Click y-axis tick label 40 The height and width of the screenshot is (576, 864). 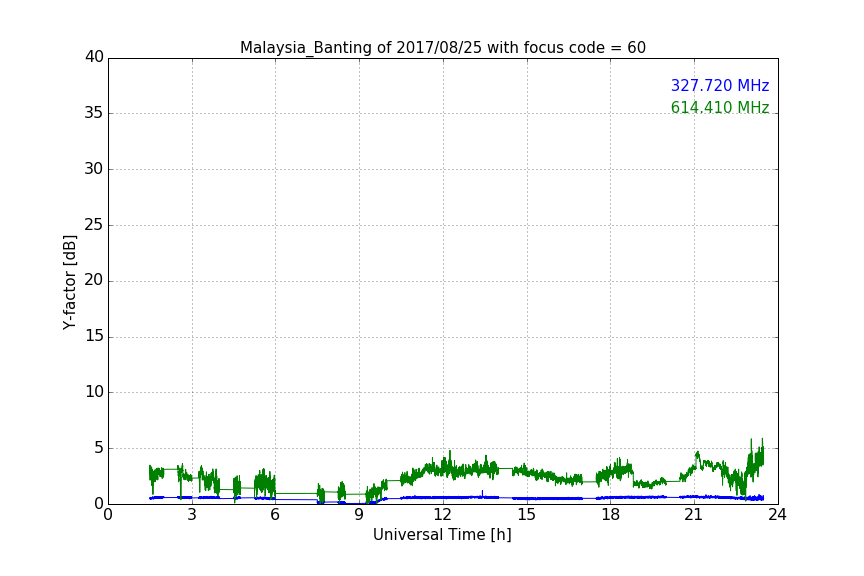[x=94, y=57]
